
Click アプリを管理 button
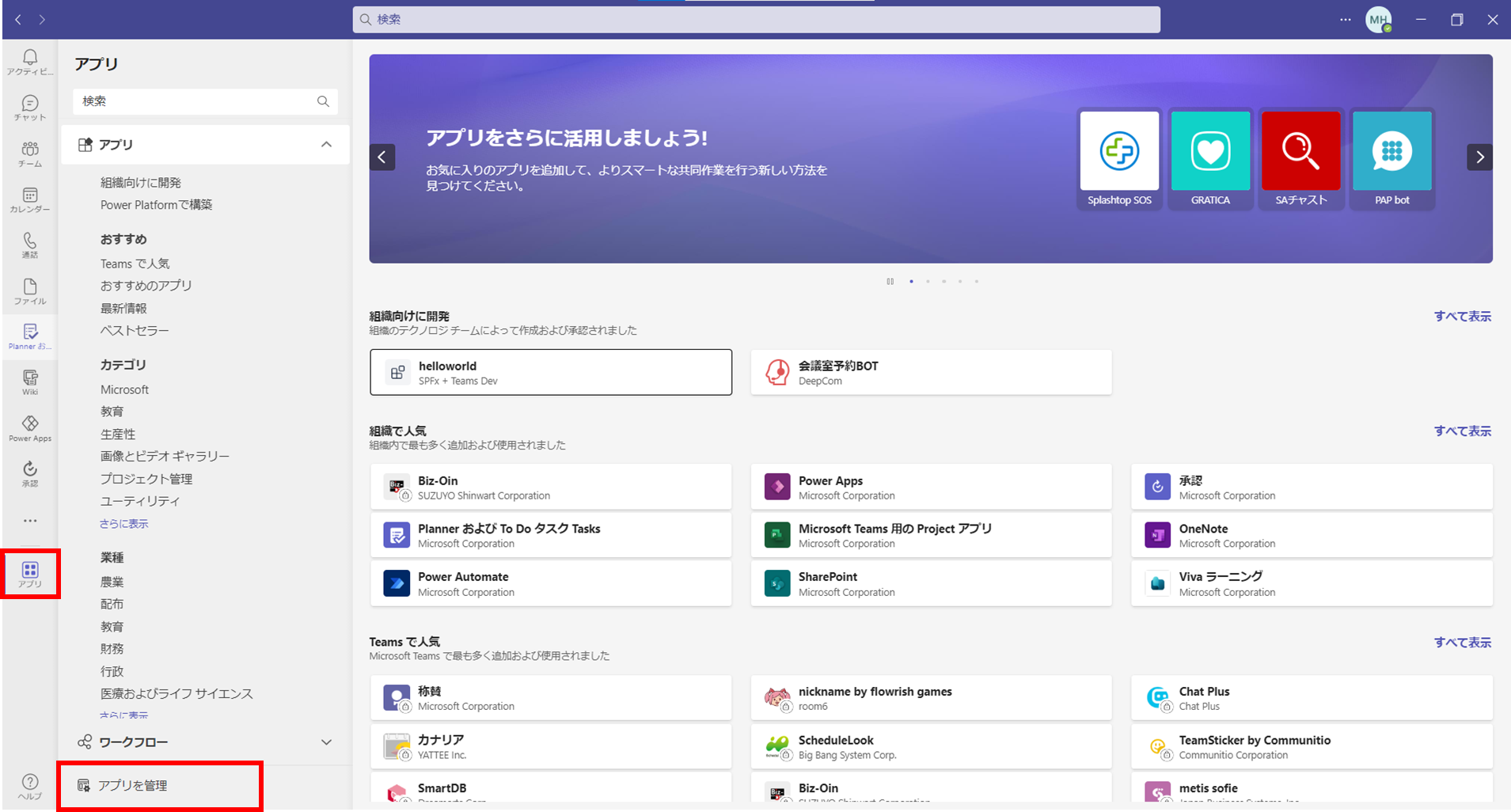pos(132,785)
